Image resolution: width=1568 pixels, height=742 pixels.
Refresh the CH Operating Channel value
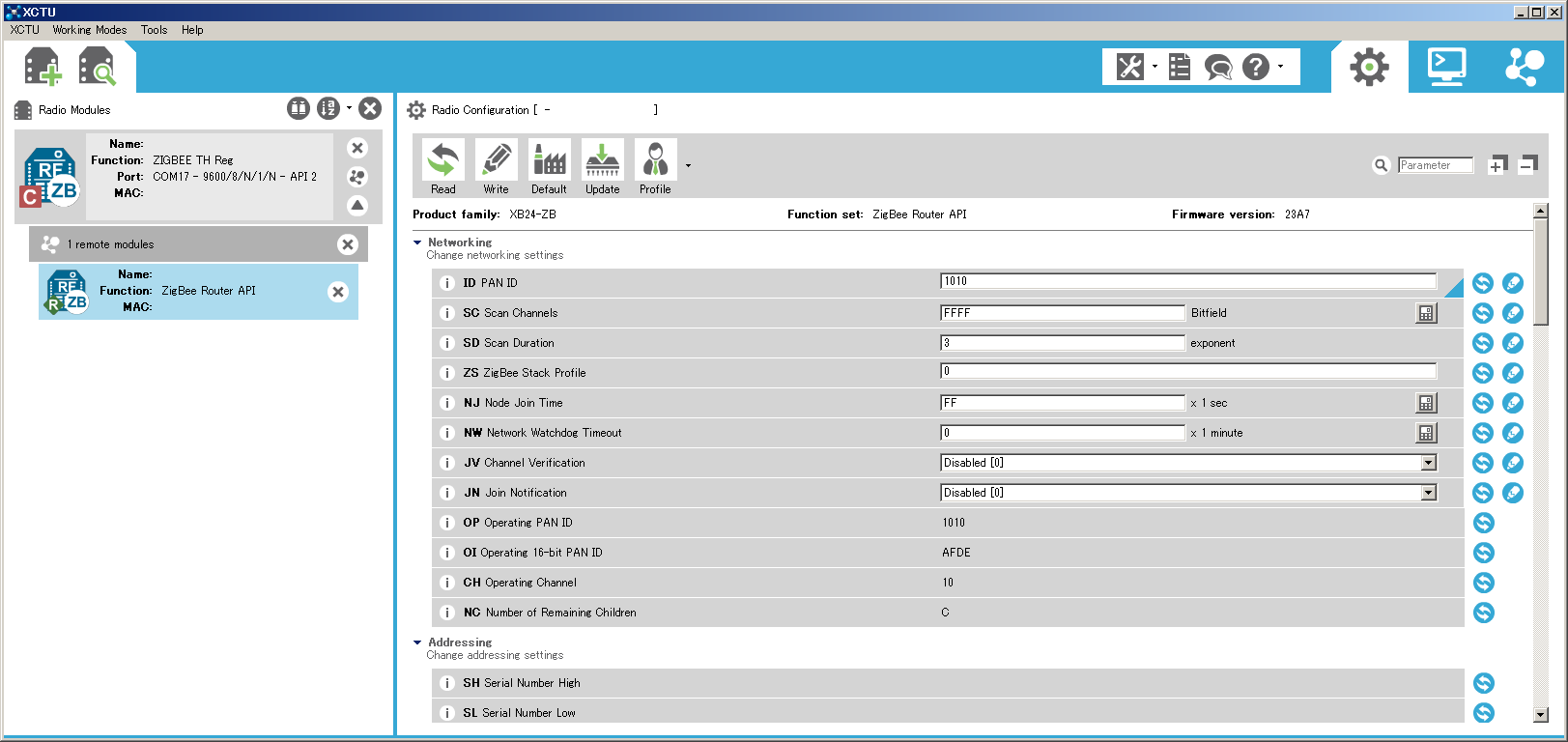(1483, 583)
